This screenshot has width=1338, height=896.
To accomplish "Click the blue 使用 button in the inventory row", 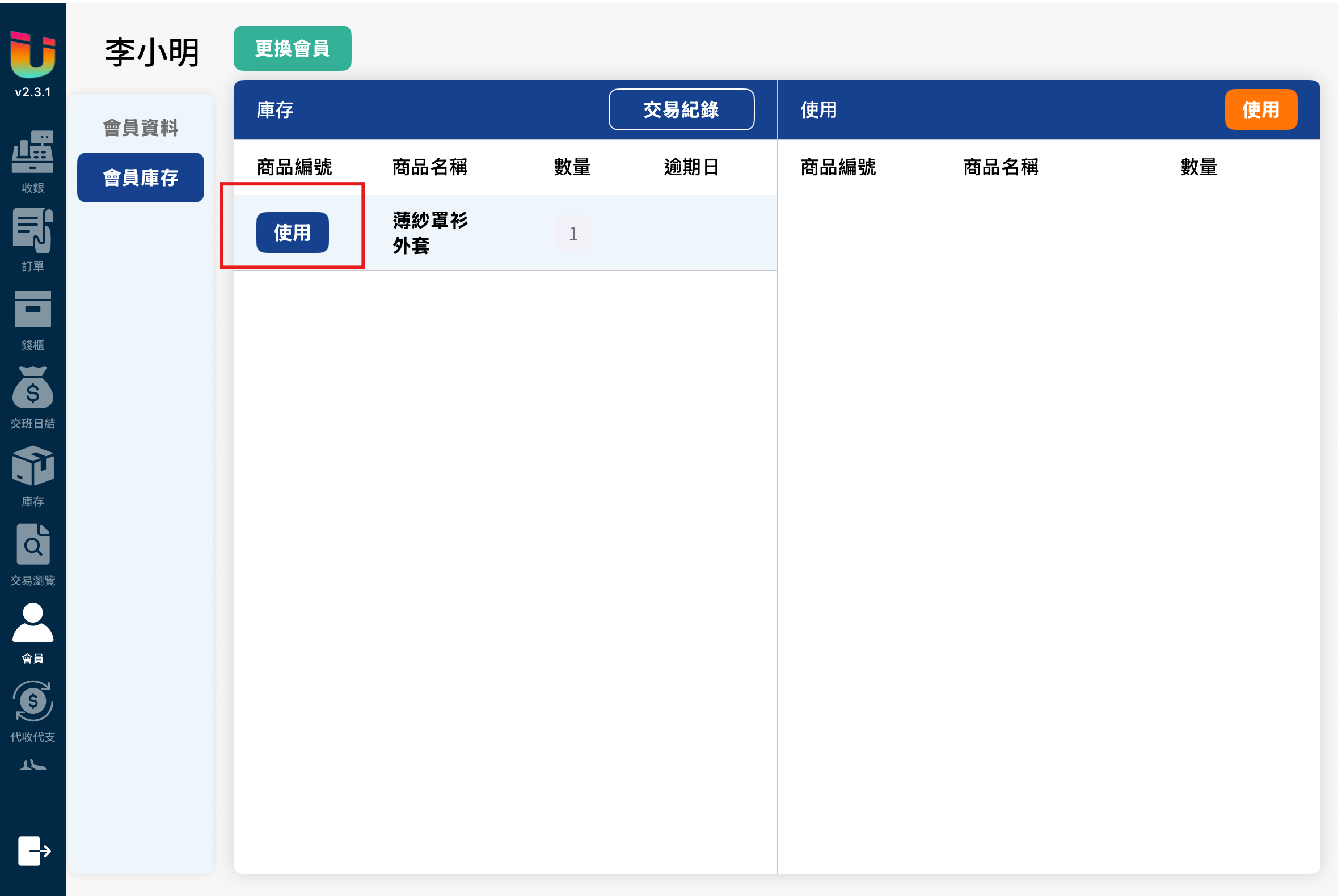I will pyautogui.click(x=292, y=233).
